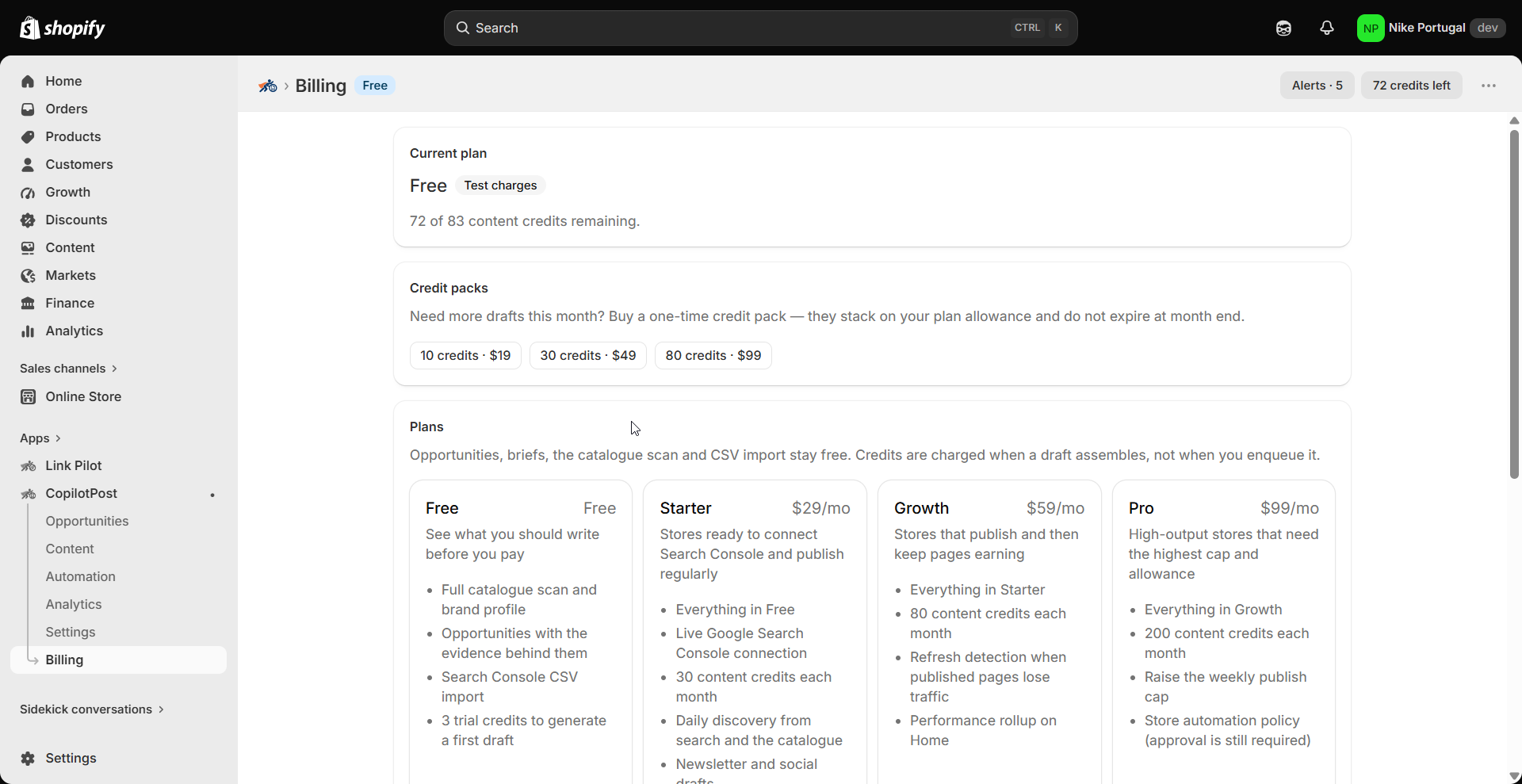Buy the 10 credits for $19 pack
Viewport: 1522px width, 784px height.
465,356
